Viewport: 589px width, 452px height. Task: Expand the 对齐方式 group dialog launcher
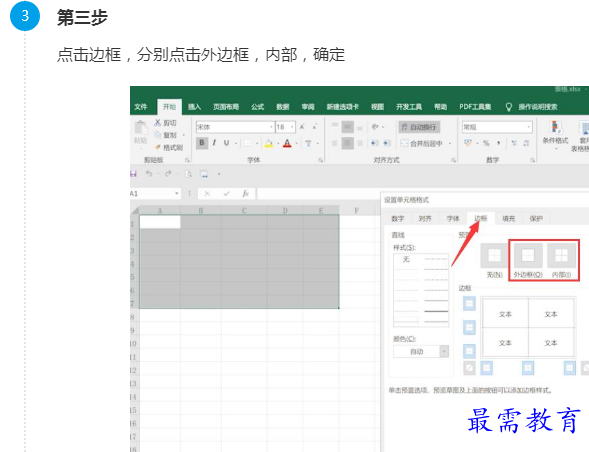pyautogui.click(x=453, y=160)
